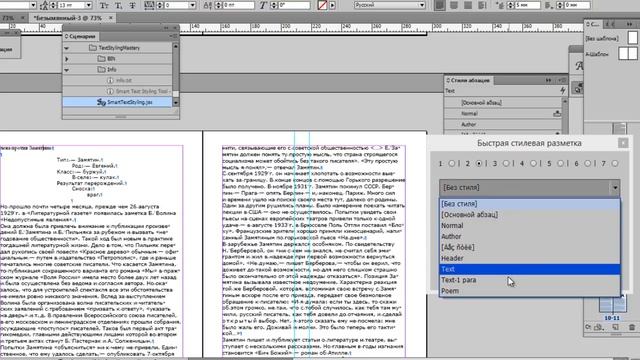This screenshot has width=640, height=360.
Task: Open the Paragraph Styles panel flyout menu
Action: [562, 80]
